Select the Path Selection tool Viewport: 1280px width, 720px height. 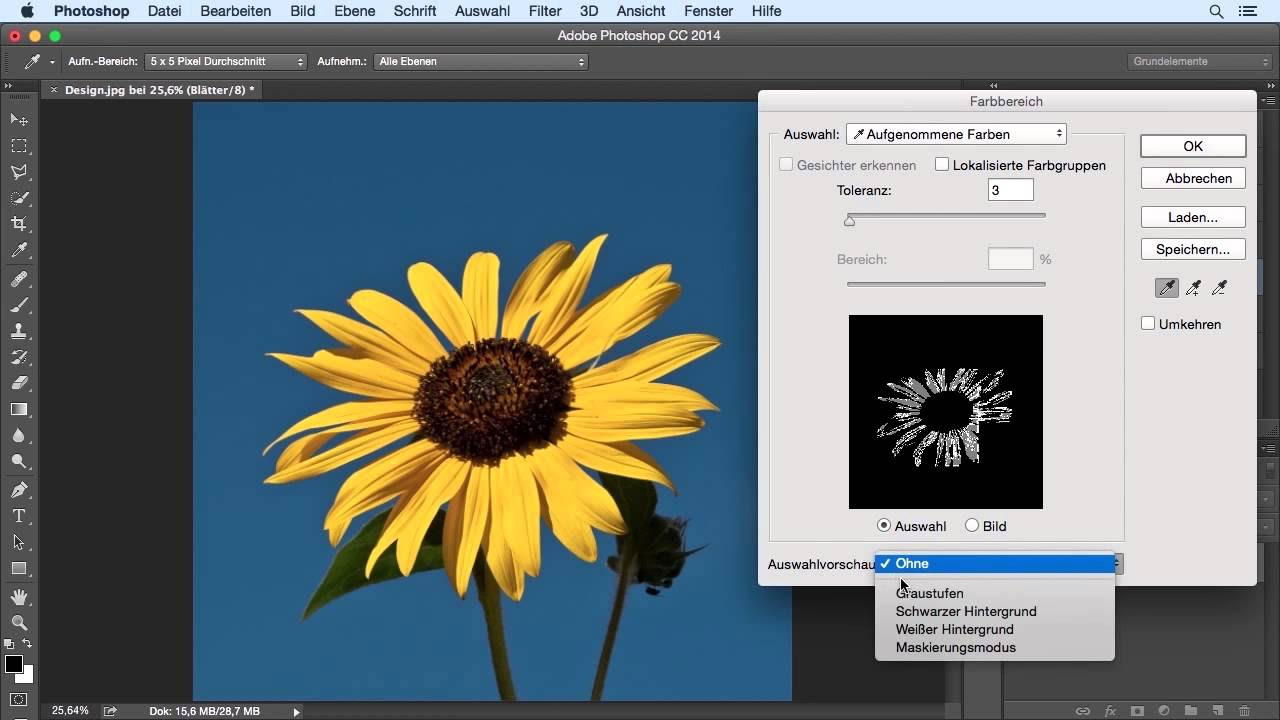pyautogui.click(x=18, y=542)
